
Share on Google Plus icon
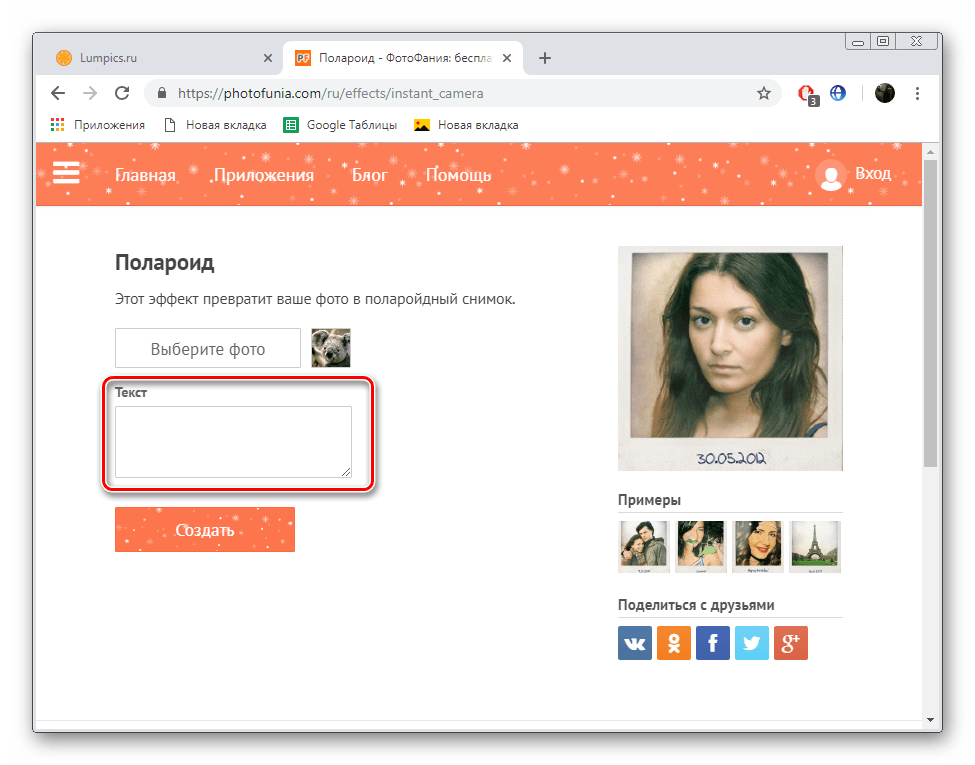pos(791,644)
